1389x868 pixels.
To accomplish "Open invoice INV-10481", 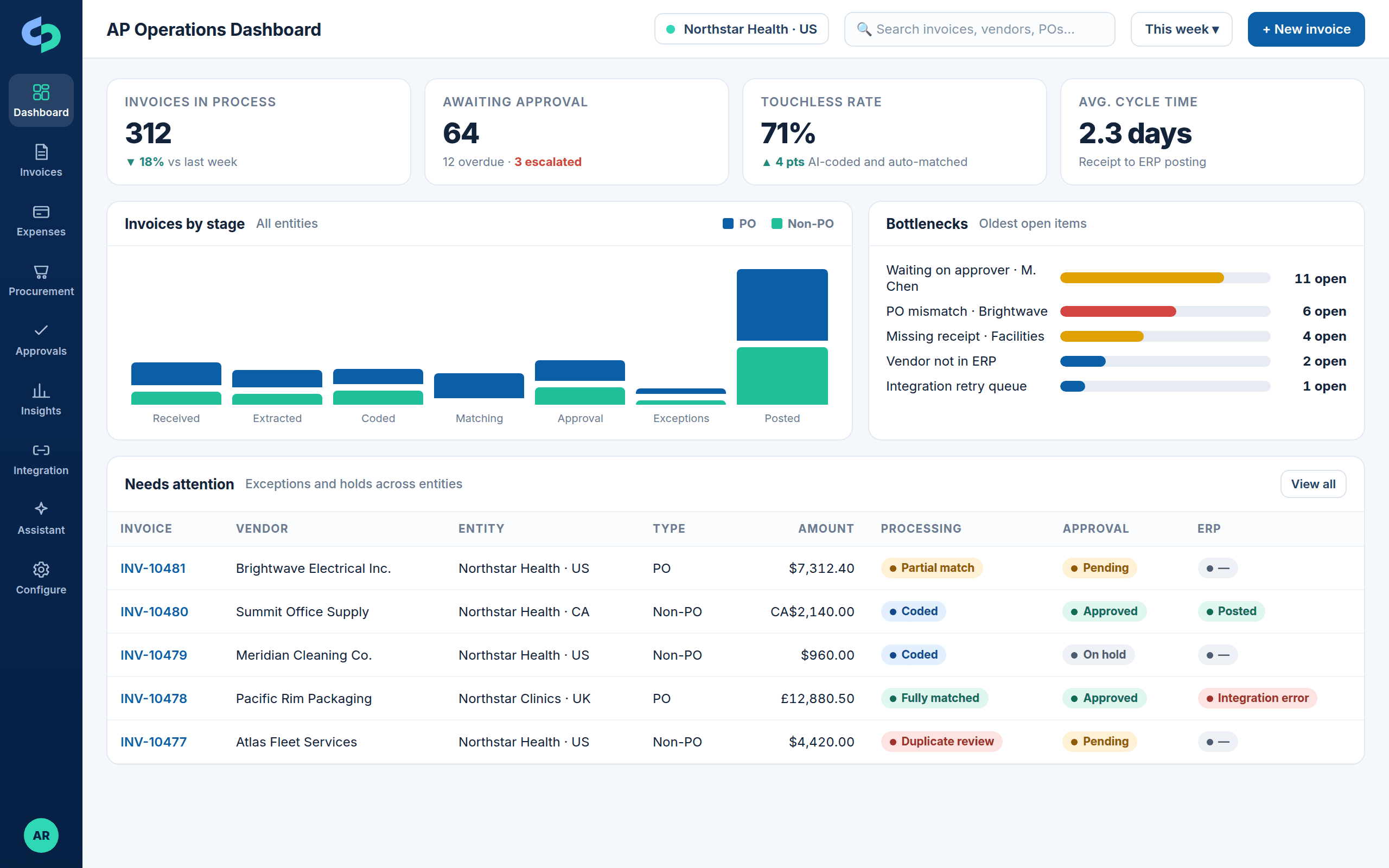I will click(x=152, y=568).
